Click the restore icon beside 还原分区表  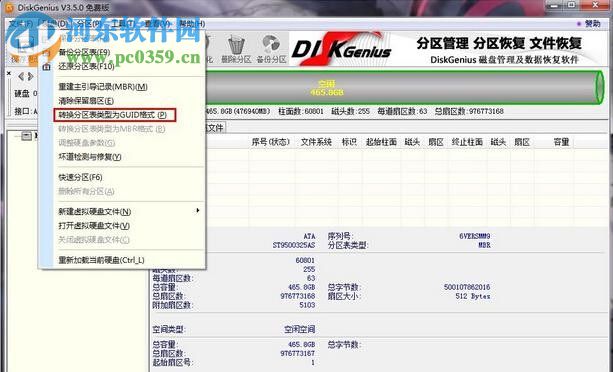pyautogui.click(x=47, y=66)
